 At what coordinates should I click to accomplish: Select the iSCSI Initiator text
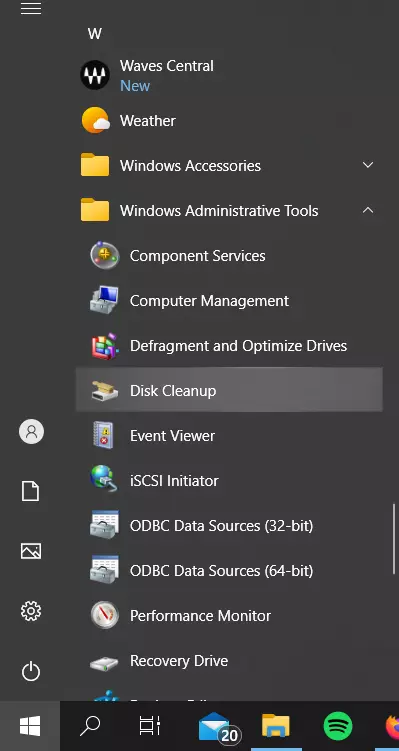click(x=174, y=481)
